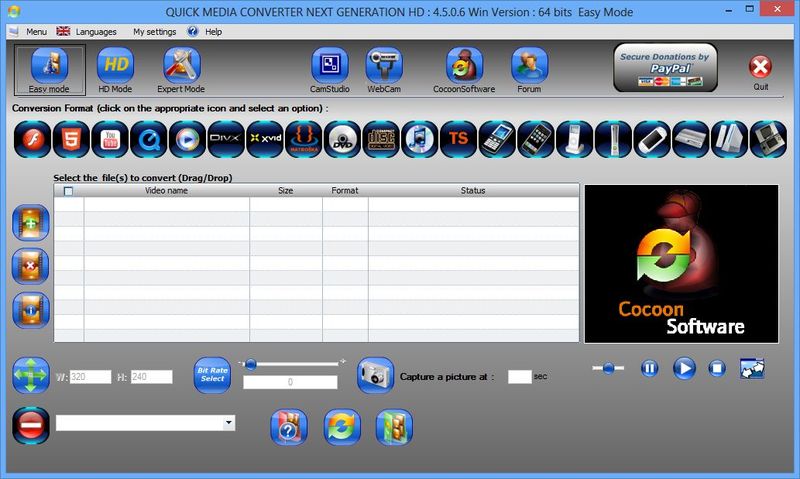Play the preview video
The width and height of the screenshot is (800, 479).
click(x=684, y=368)
